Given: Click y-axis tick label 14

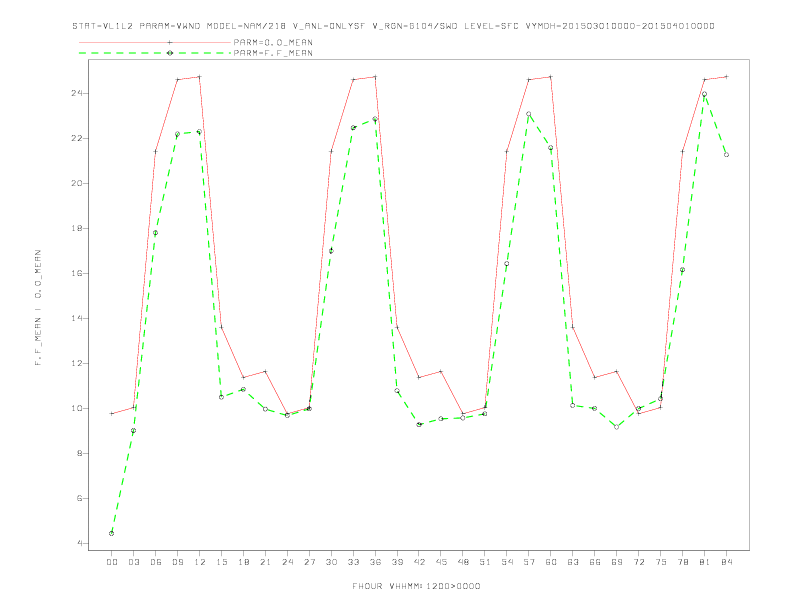Looking at the screenshot, I should [x=77, y=318].
